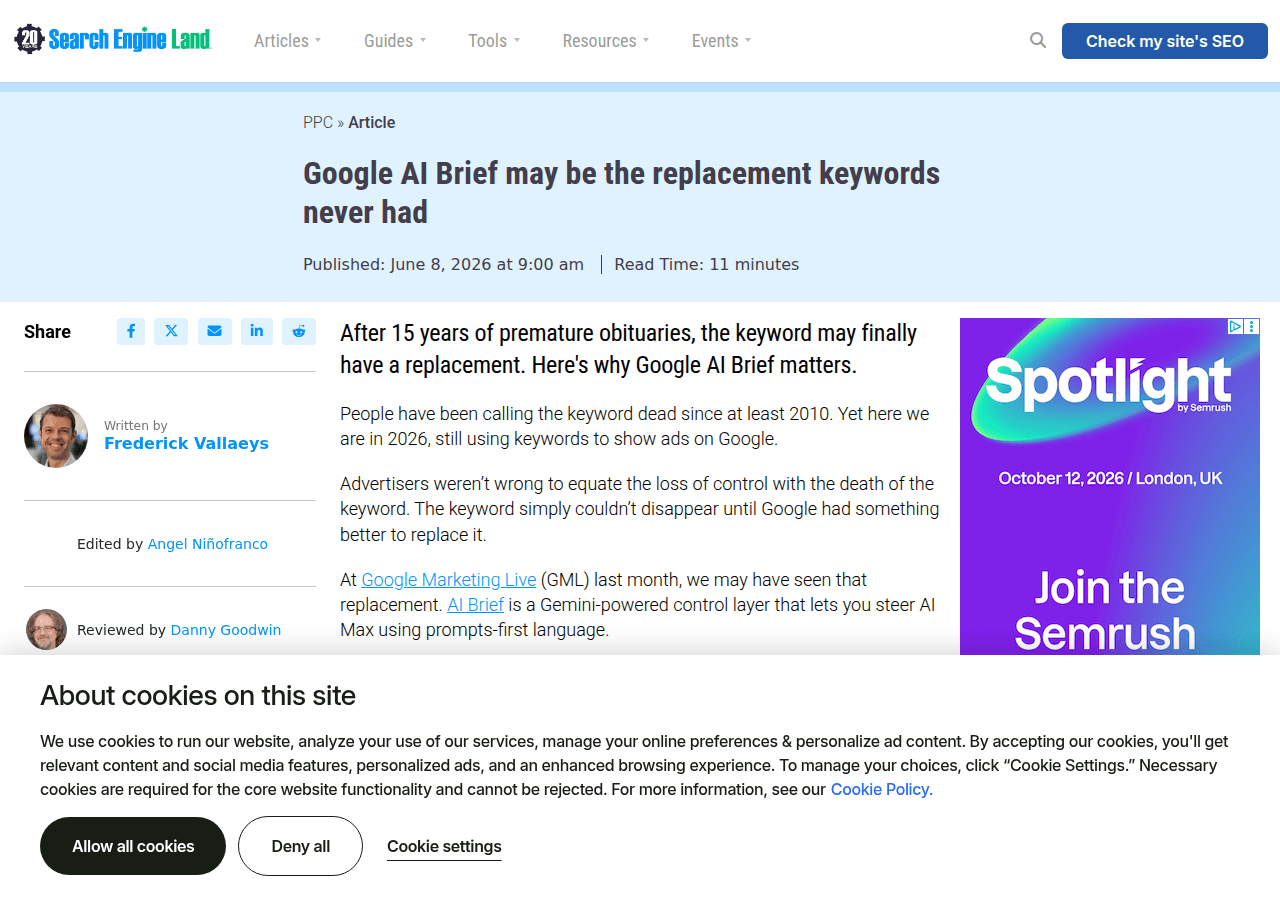This screenshot has width=1280, height=900.
Task: Click the Spotlight by Semrush ad banner
Action: tap(1110, 487)
